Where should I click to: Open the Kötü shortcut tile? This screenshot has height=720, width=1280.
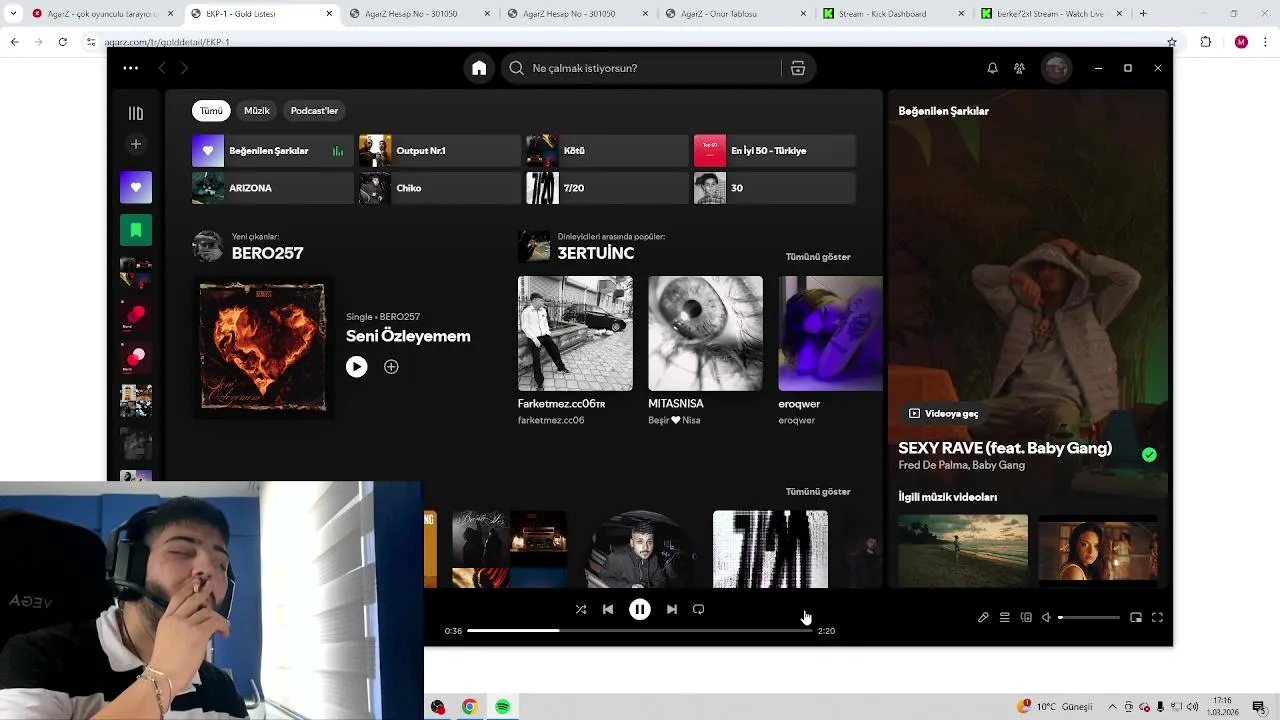pos(607,151)
